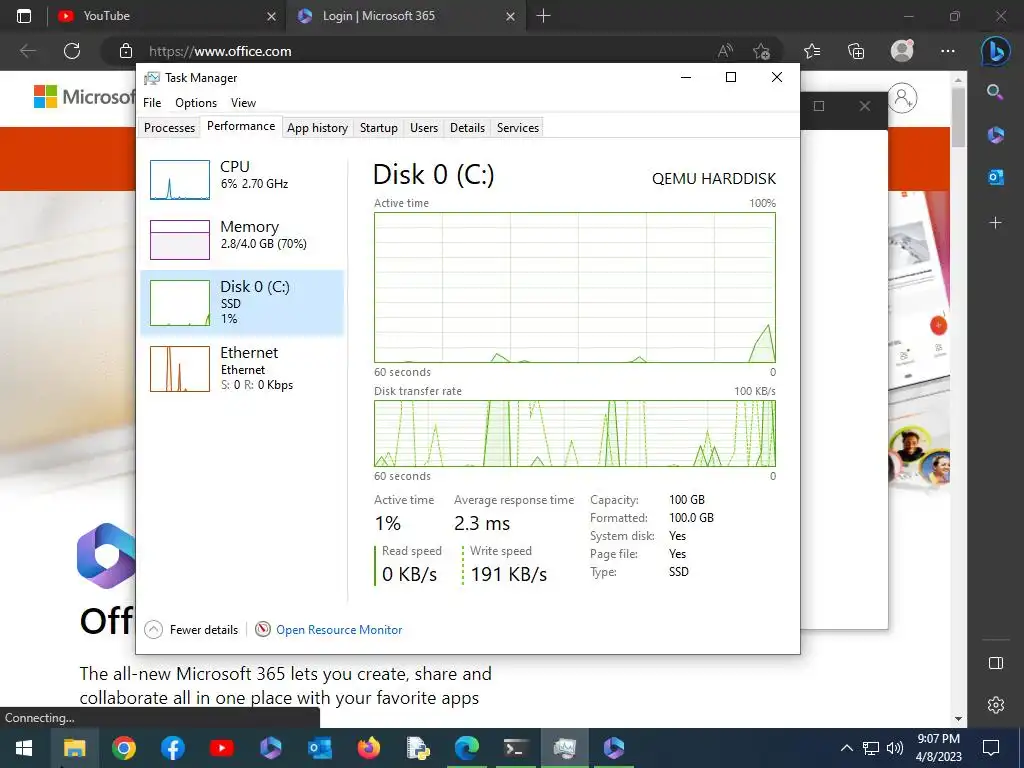Screen dimensions: 1024x768
Task: Open Edge sidebar settings gear
Action: pos(995,705)
